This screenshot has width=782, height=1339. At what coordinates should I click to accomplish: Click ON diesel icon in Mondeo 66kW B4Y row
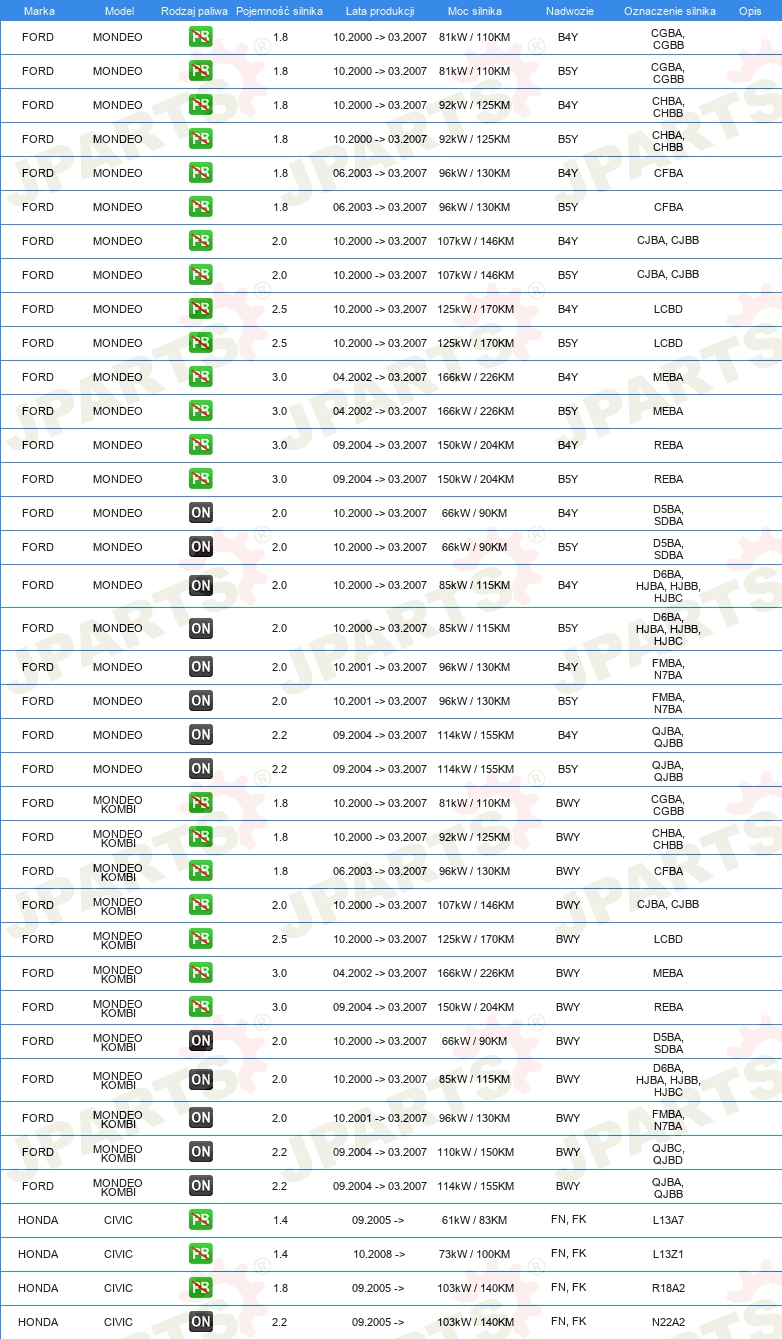click(x=201, y=514)
